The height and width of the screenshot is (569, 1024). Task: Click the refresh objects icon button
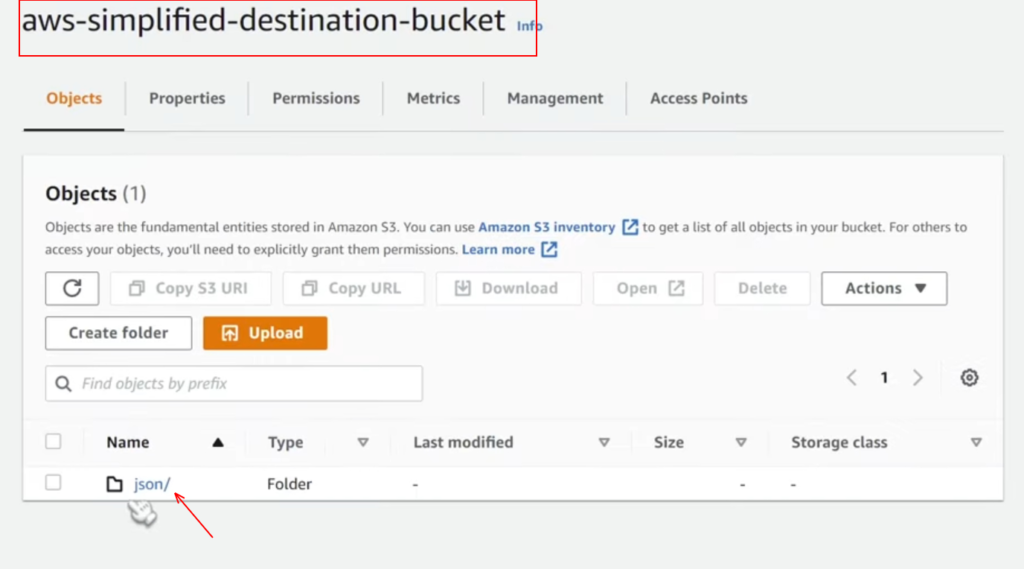72,288
